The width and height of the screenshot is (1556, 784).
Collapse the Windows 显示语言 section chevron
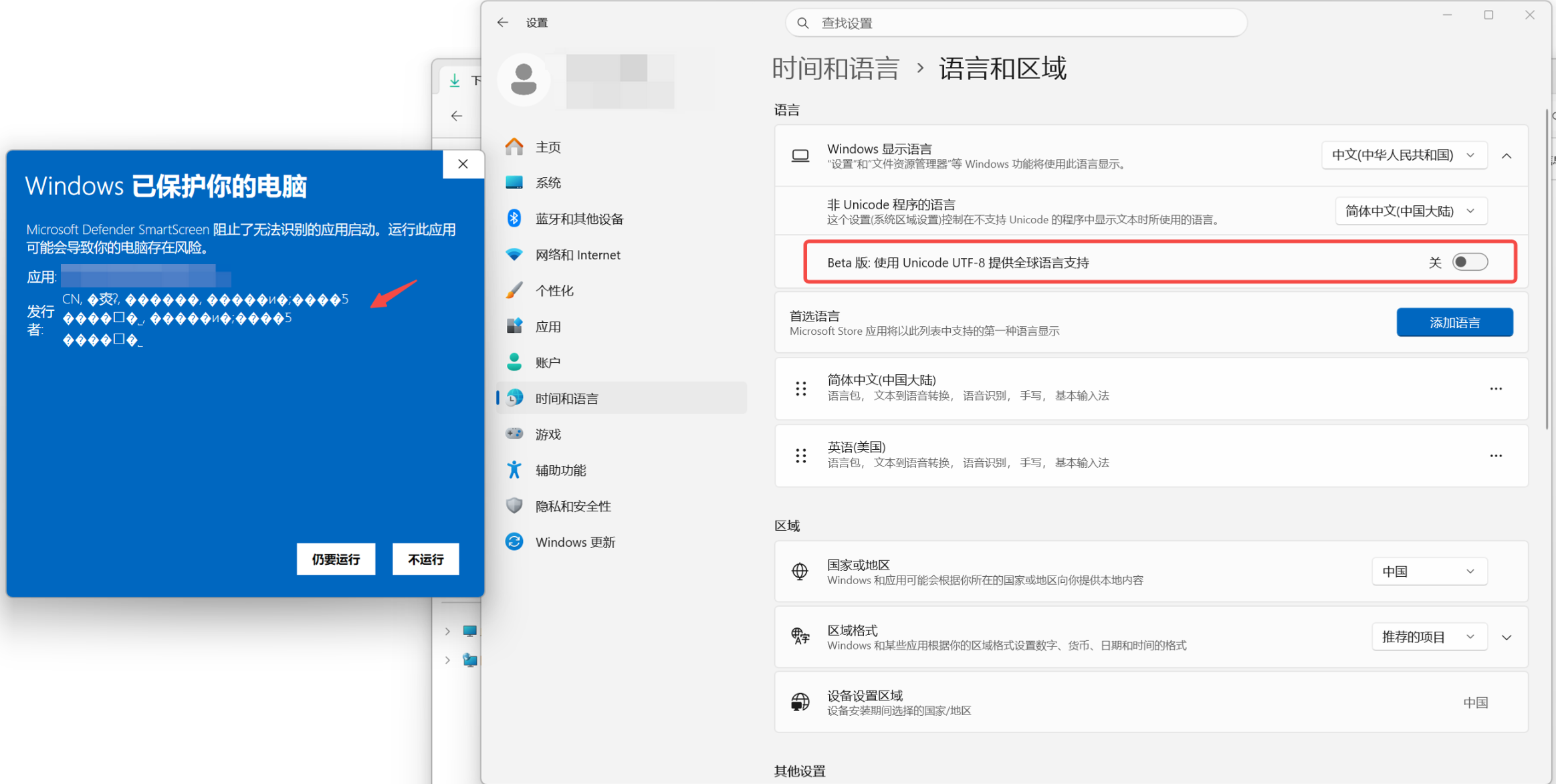pyautogui.click(x=1507, y=156)
